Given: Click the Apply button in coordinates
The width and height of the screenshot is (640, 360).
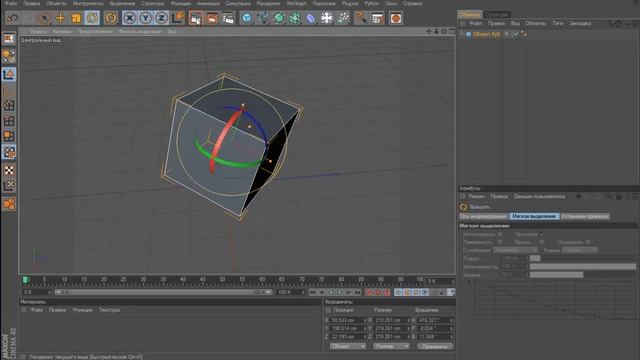Looking at the screenshot, I should (x=435, y=346).
